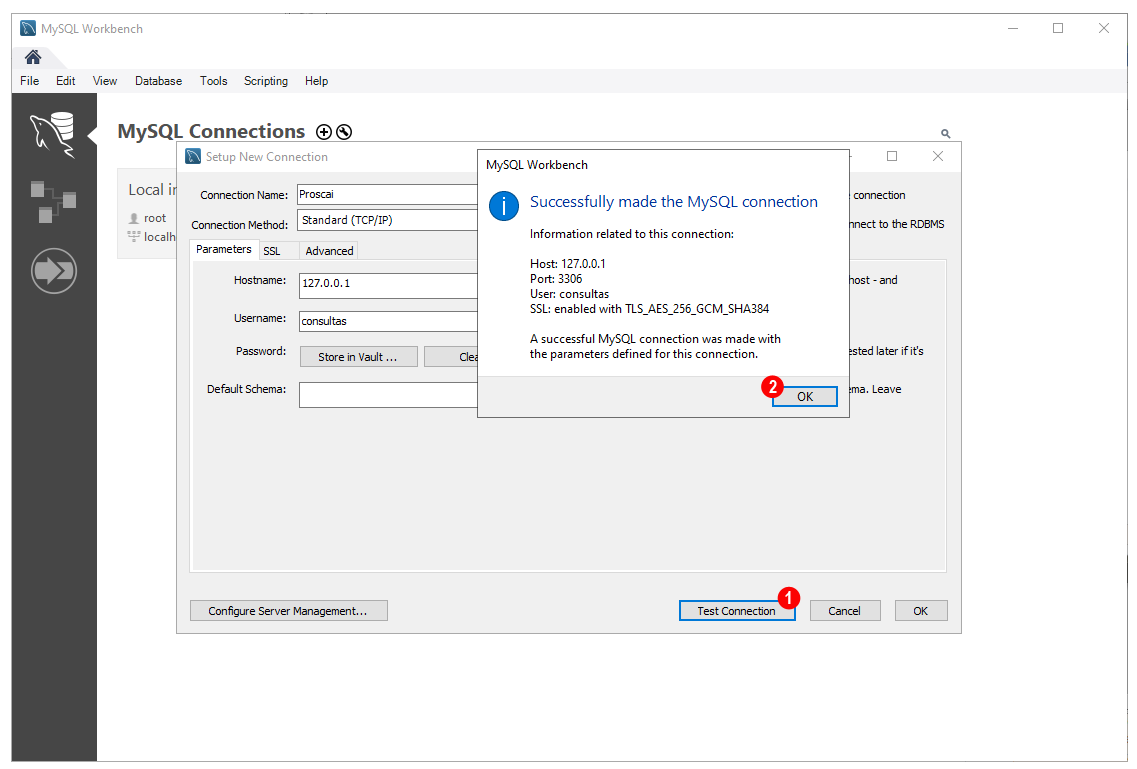Open the View menu
Image resolution: width=1137 pixels, height=769 pixels.
(x=104, y=81)
